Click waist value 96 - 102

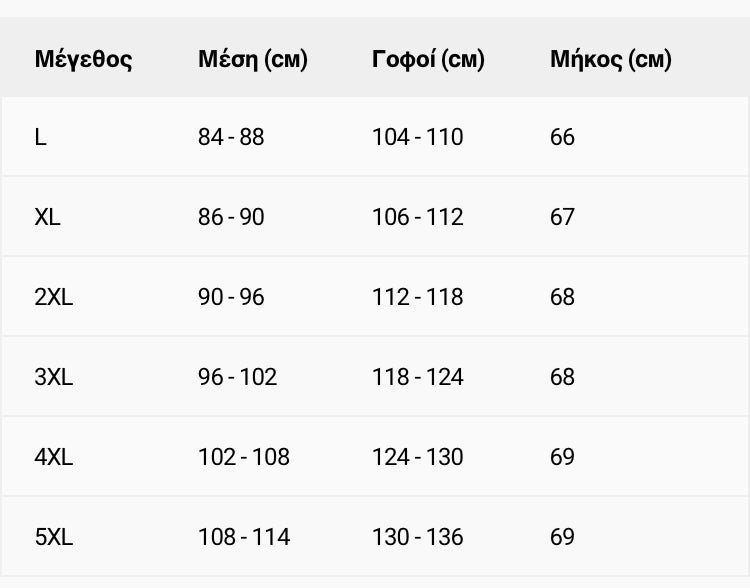point(238,377)
